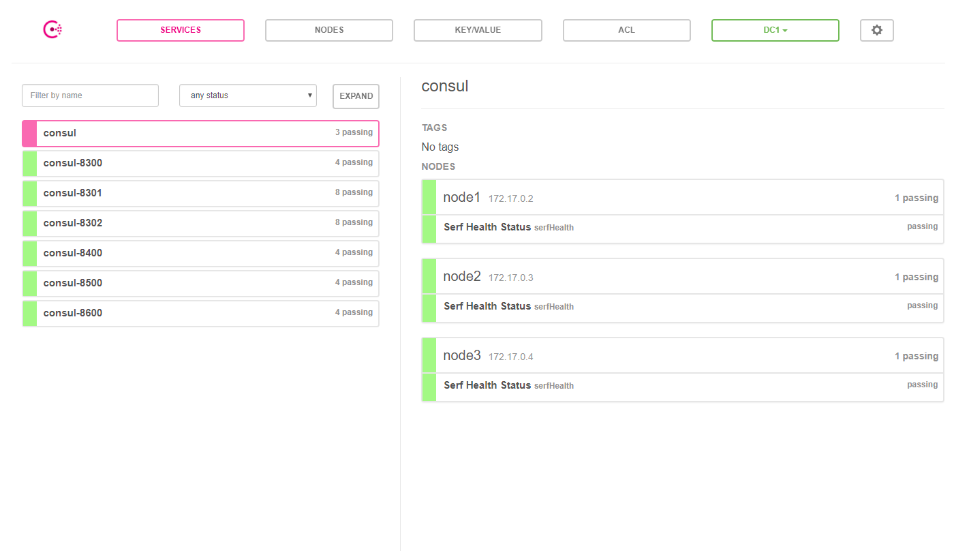Viewport: 969px width, 551px height.
Task: Click the "3 passing" count on consul
Action: pyautogui.click(x=353, y=132)
